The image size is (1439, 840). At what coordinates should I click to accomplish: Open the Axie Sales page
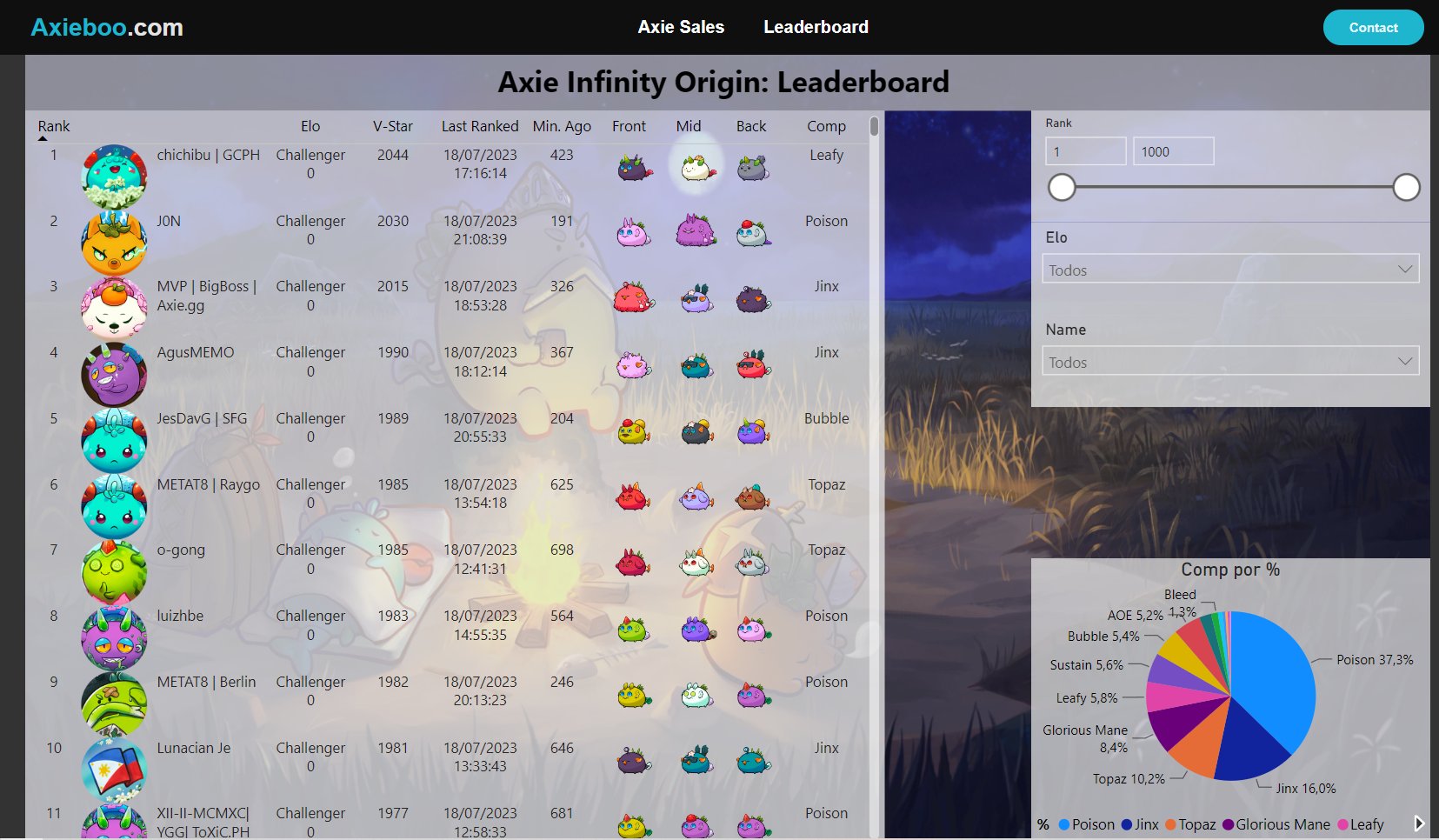pos(681,27)
